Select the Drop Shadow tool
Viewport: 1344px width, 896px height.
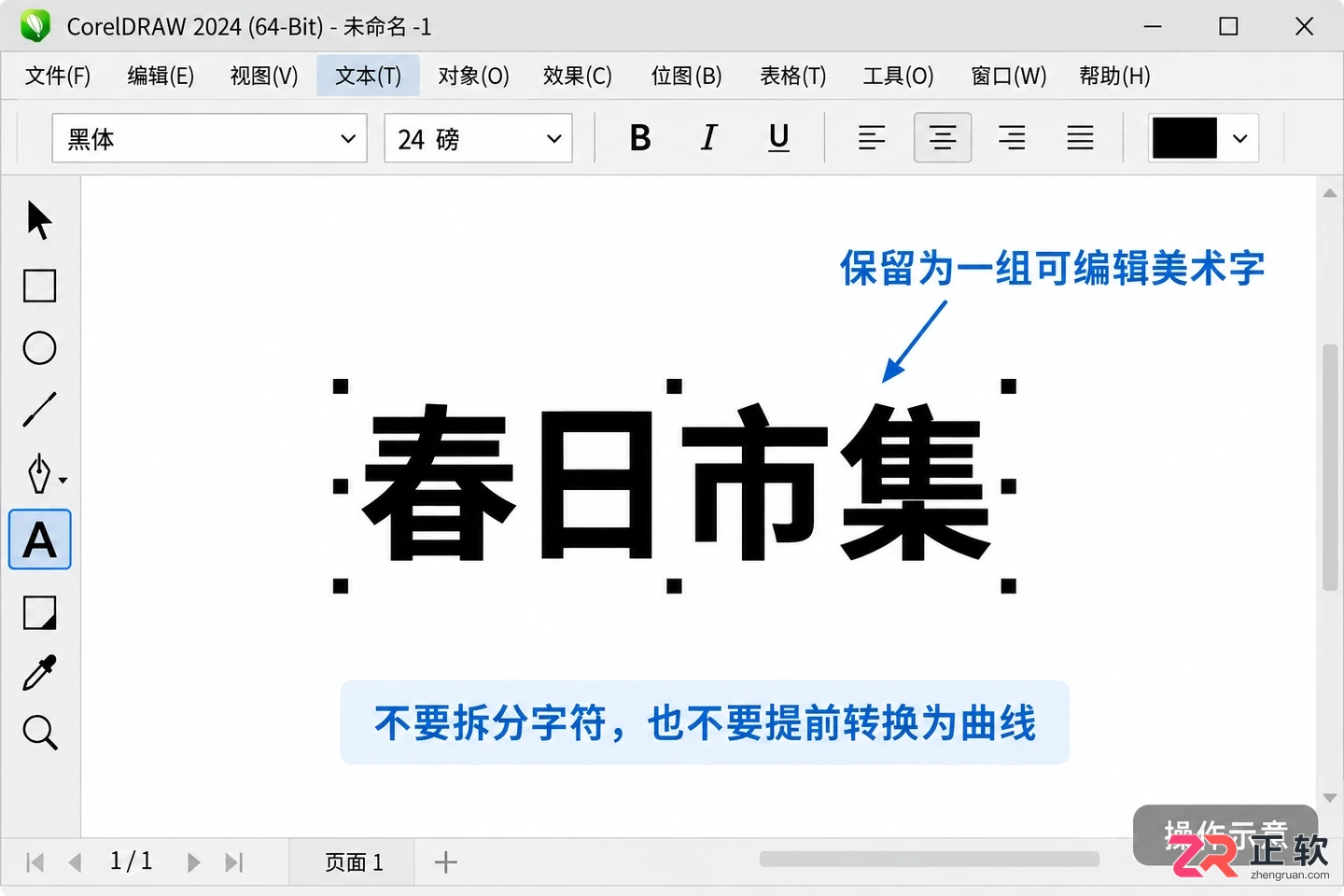(x=39, y=613)
